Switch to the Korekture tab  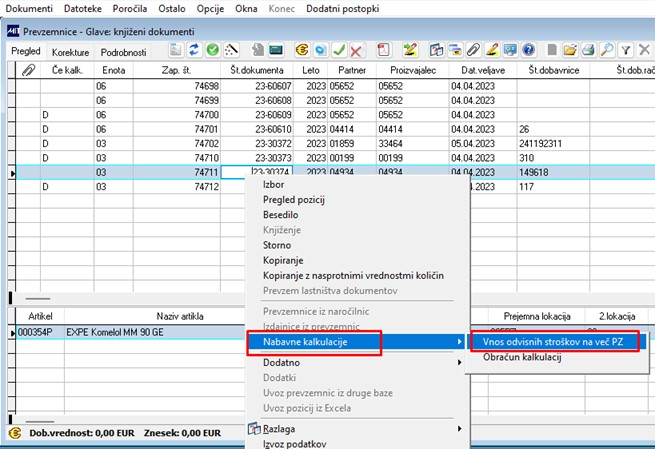tap(69, 50)
